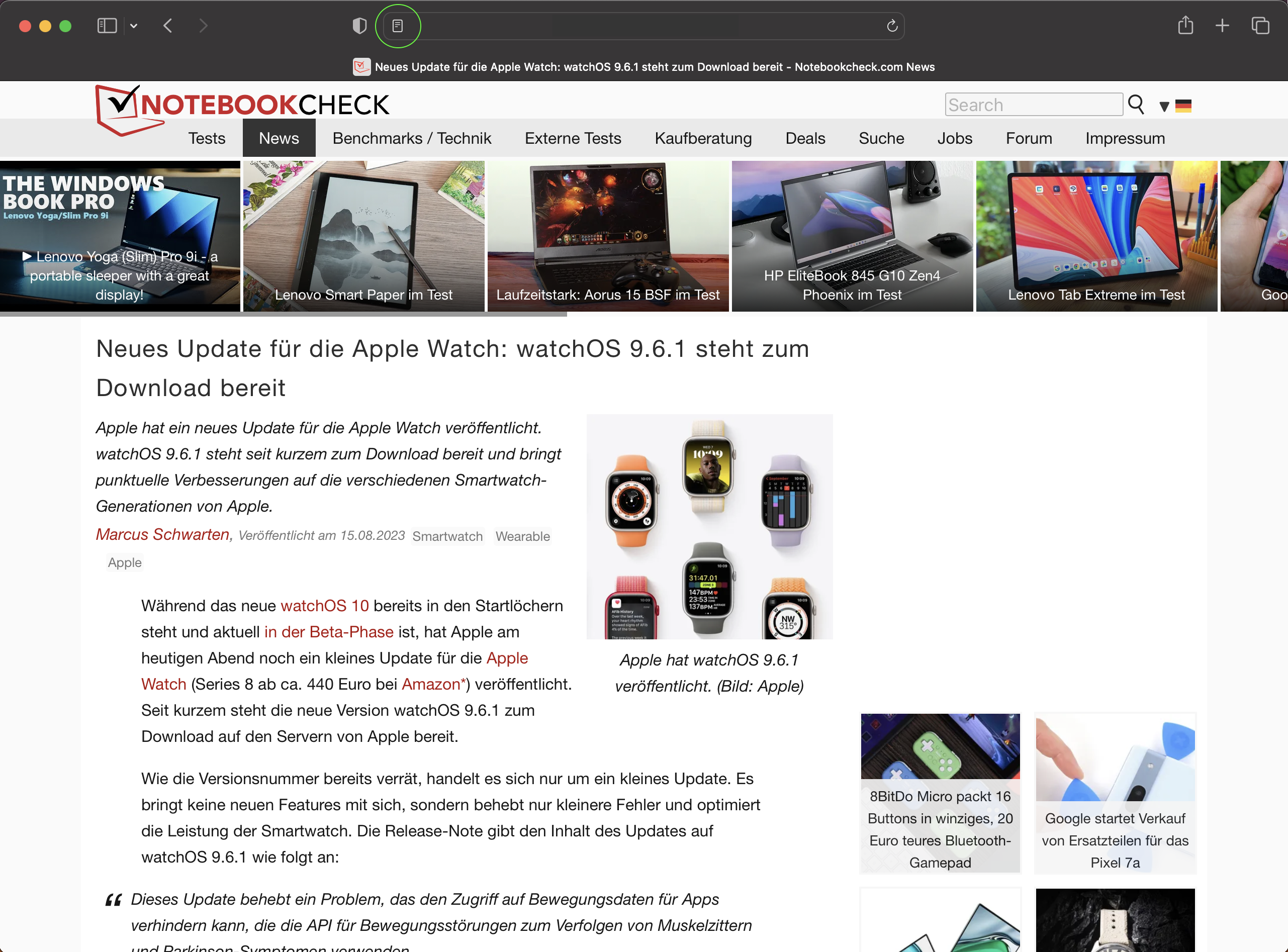Viewport: 1288px width, 952px height.
Task: Open the Share sheet icon
Action: 1185,26
